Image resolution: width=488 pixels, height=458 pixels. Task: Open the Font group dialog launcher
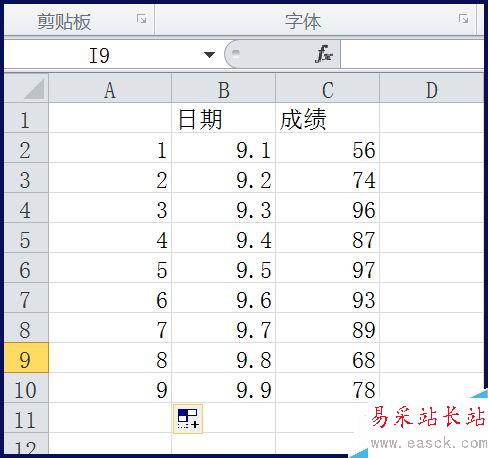point(463,19)
